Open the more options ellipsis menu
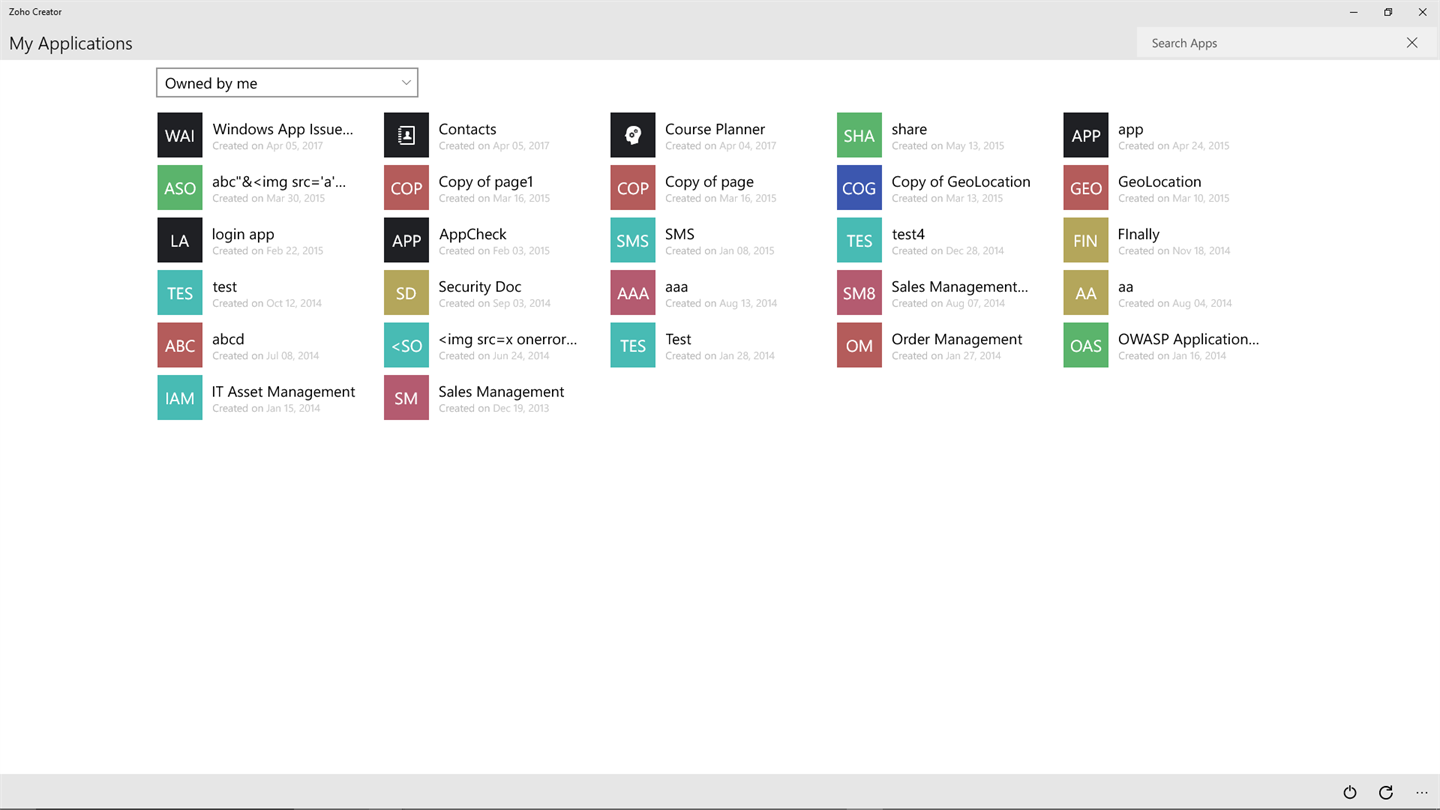 (x=1422, y=792)
